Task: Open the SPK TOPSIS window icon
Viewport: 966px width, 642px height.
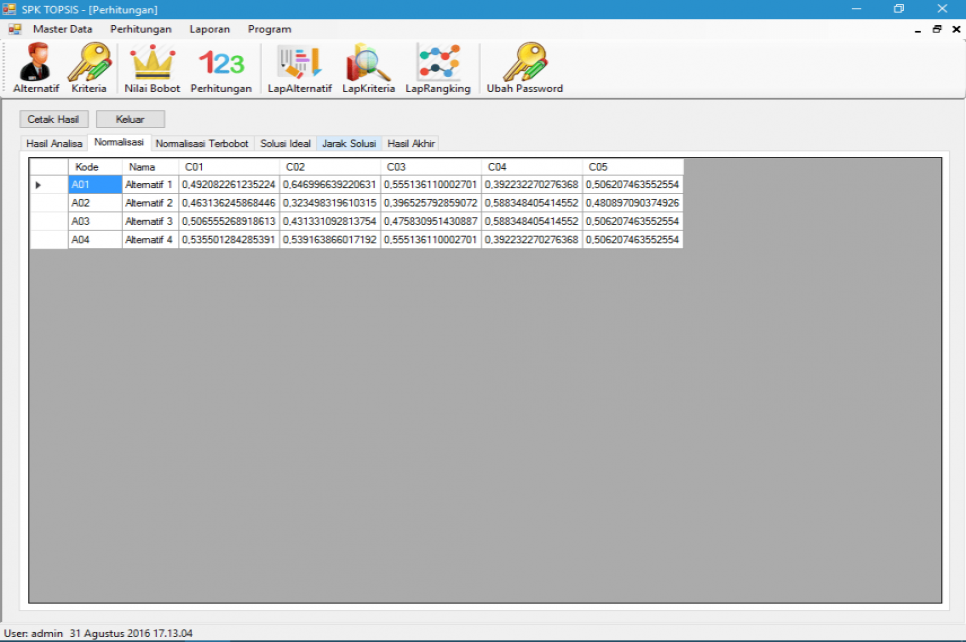Action: coord(14,8)
